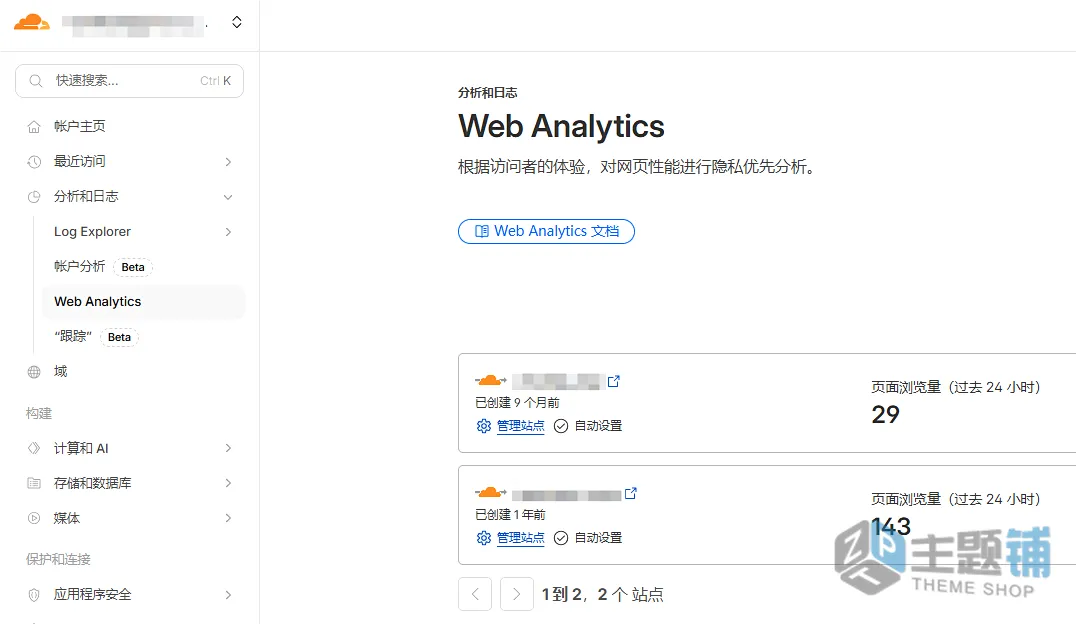
Task: Open the "跟踪" Beta item
Action: click(x=72, y=336)
